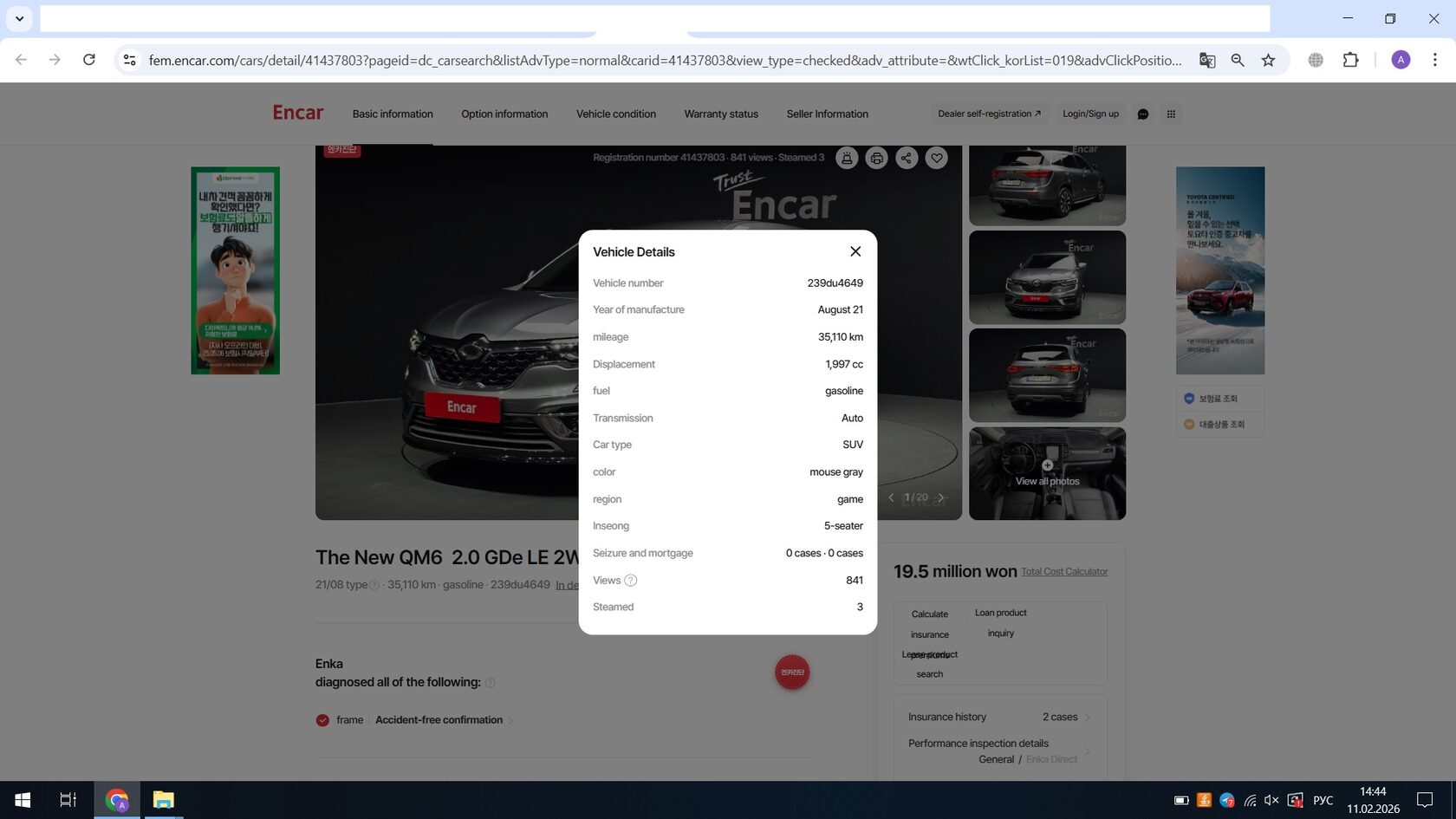Screen dimensions: 1456x819
Task: Click the blue shield button under Toyota ad
Action: [1220, 399]
